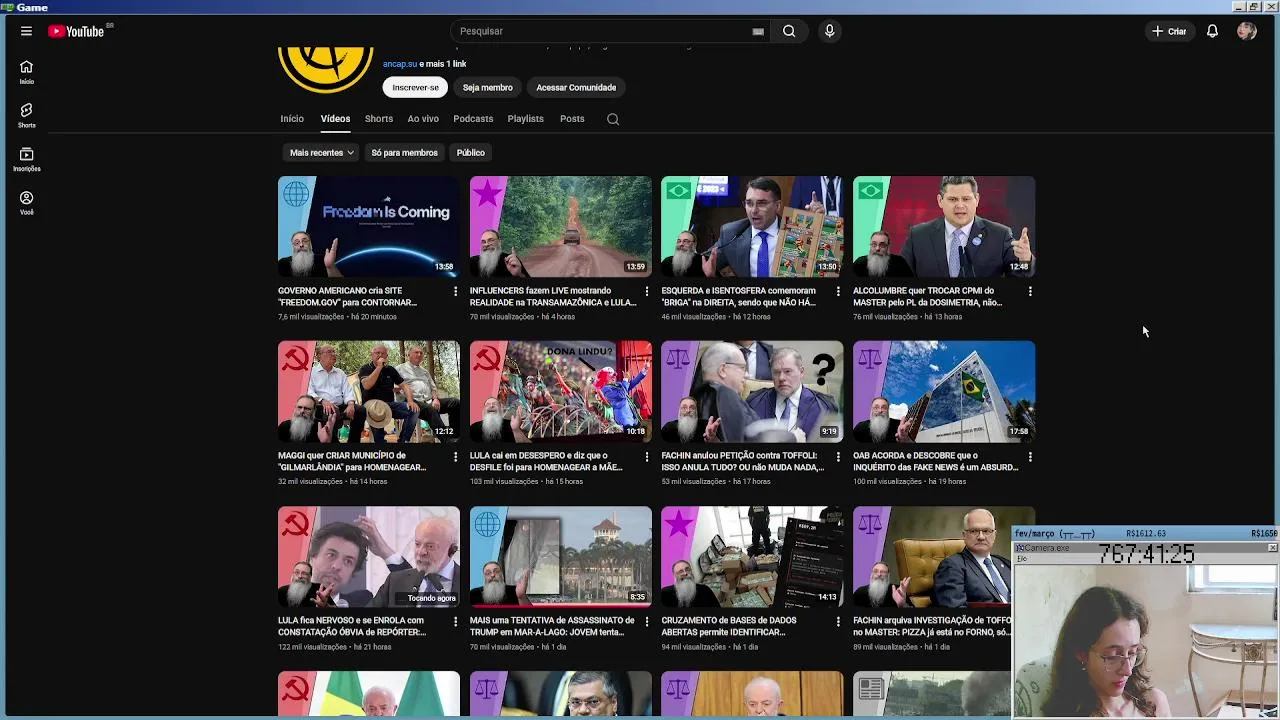The height and width of the screenshot is (720, 1280).
Task: Open the thumbnail marked Tocando agora
Action: pos(369,557)
